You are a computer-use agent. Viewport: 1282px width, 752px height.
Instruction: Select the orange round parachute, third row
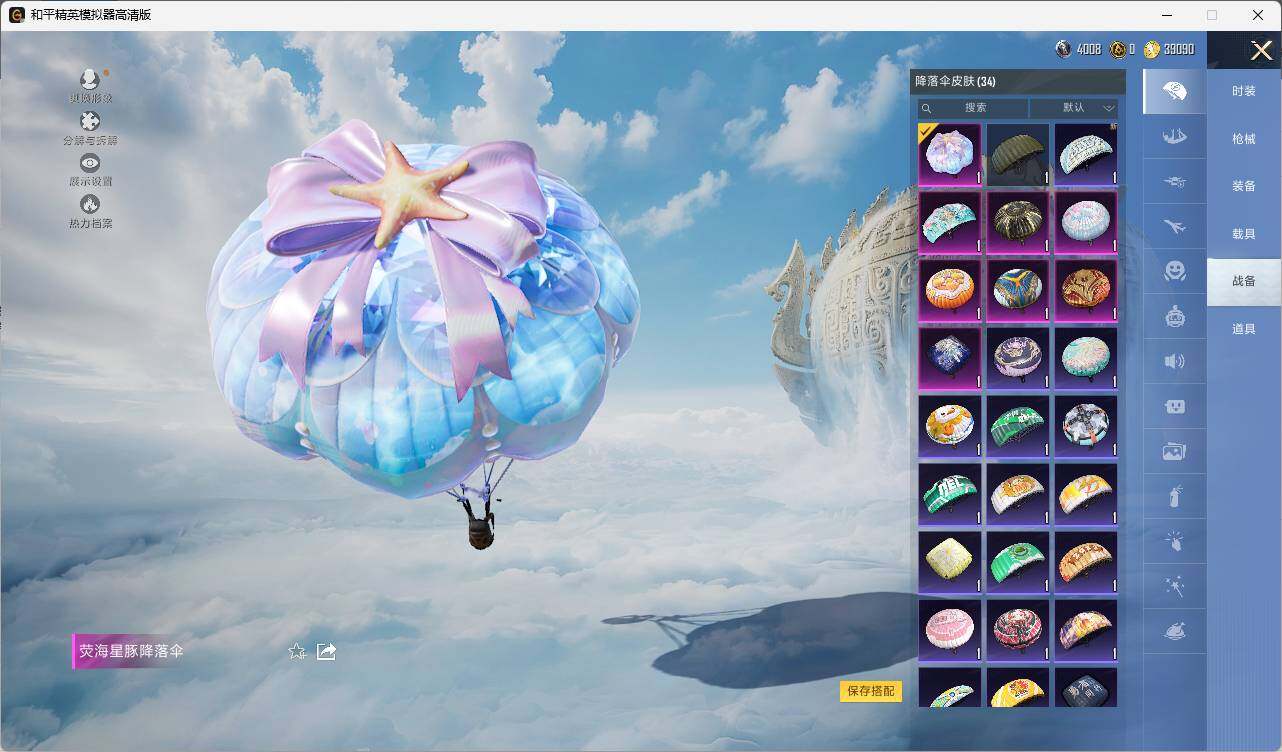pos(950,291)
